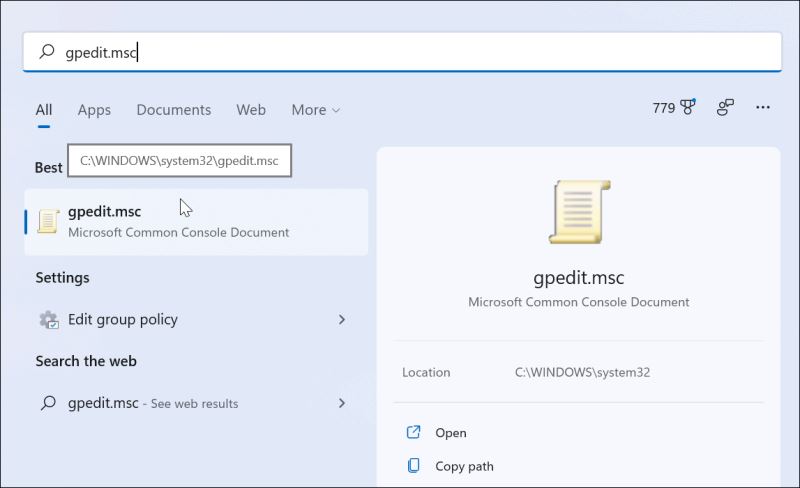
Task: Open the three-dot options menu
Action: click(x=763, y=107)
